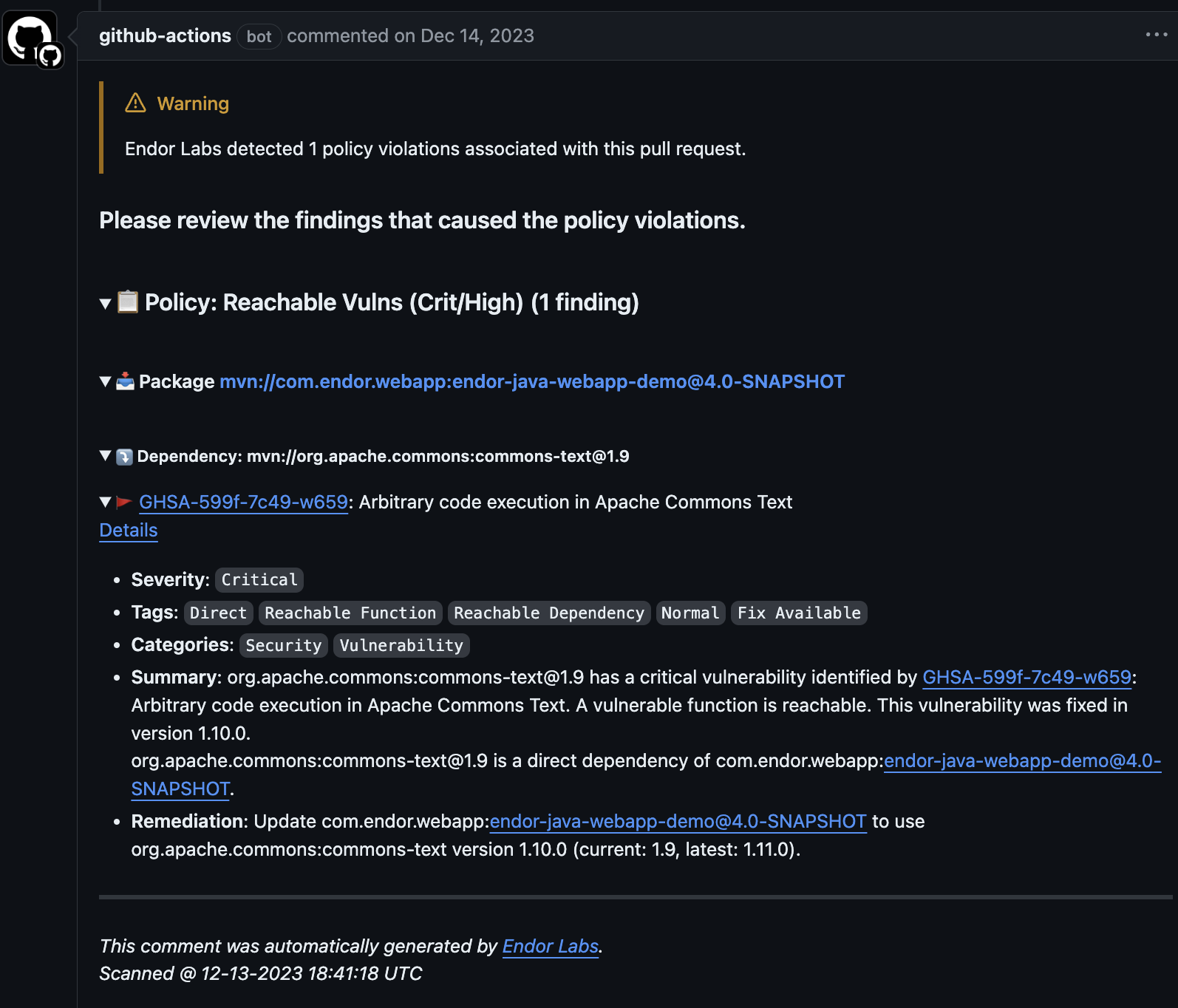Click the 'Severity:' label
The height and width of the screenshot is (1008, 1178).
171,579
